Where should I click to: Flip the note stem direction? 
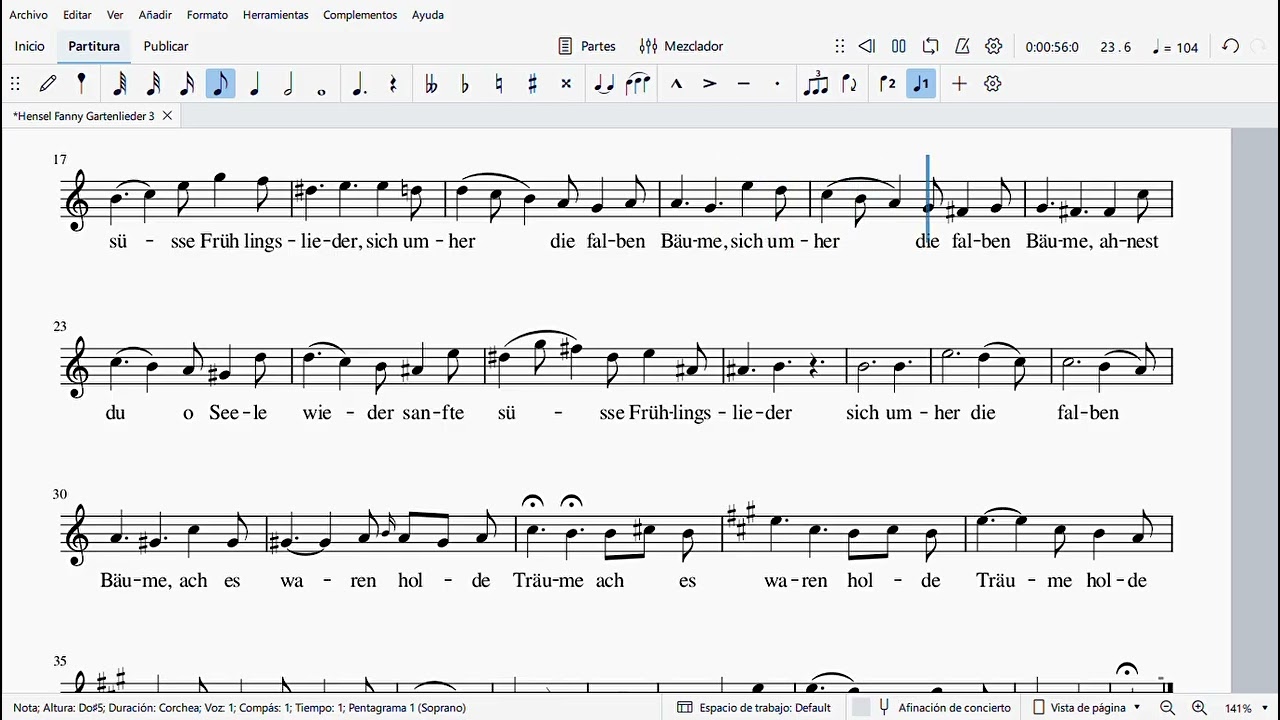849,84
